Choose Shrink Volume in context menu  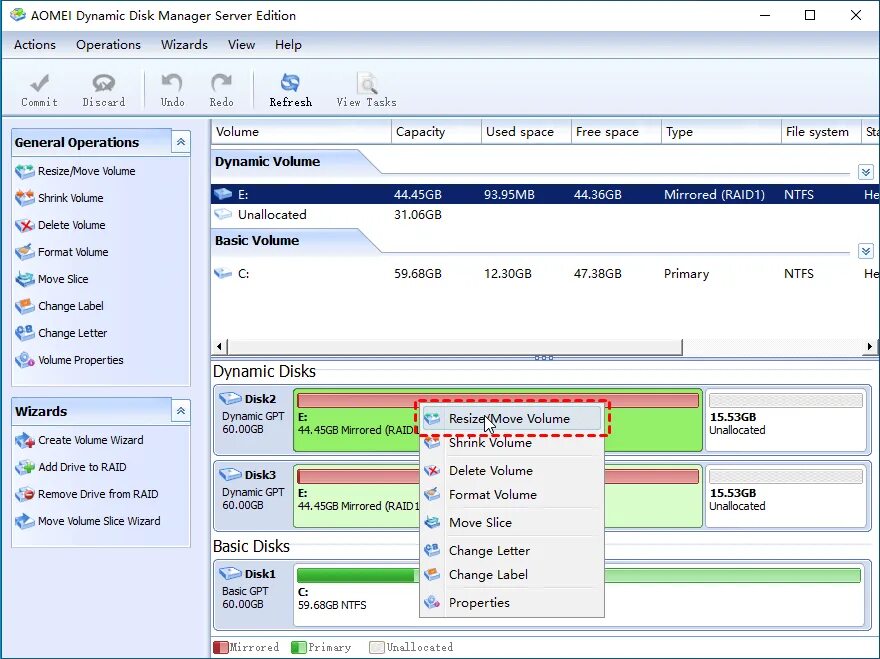[512, 443]
